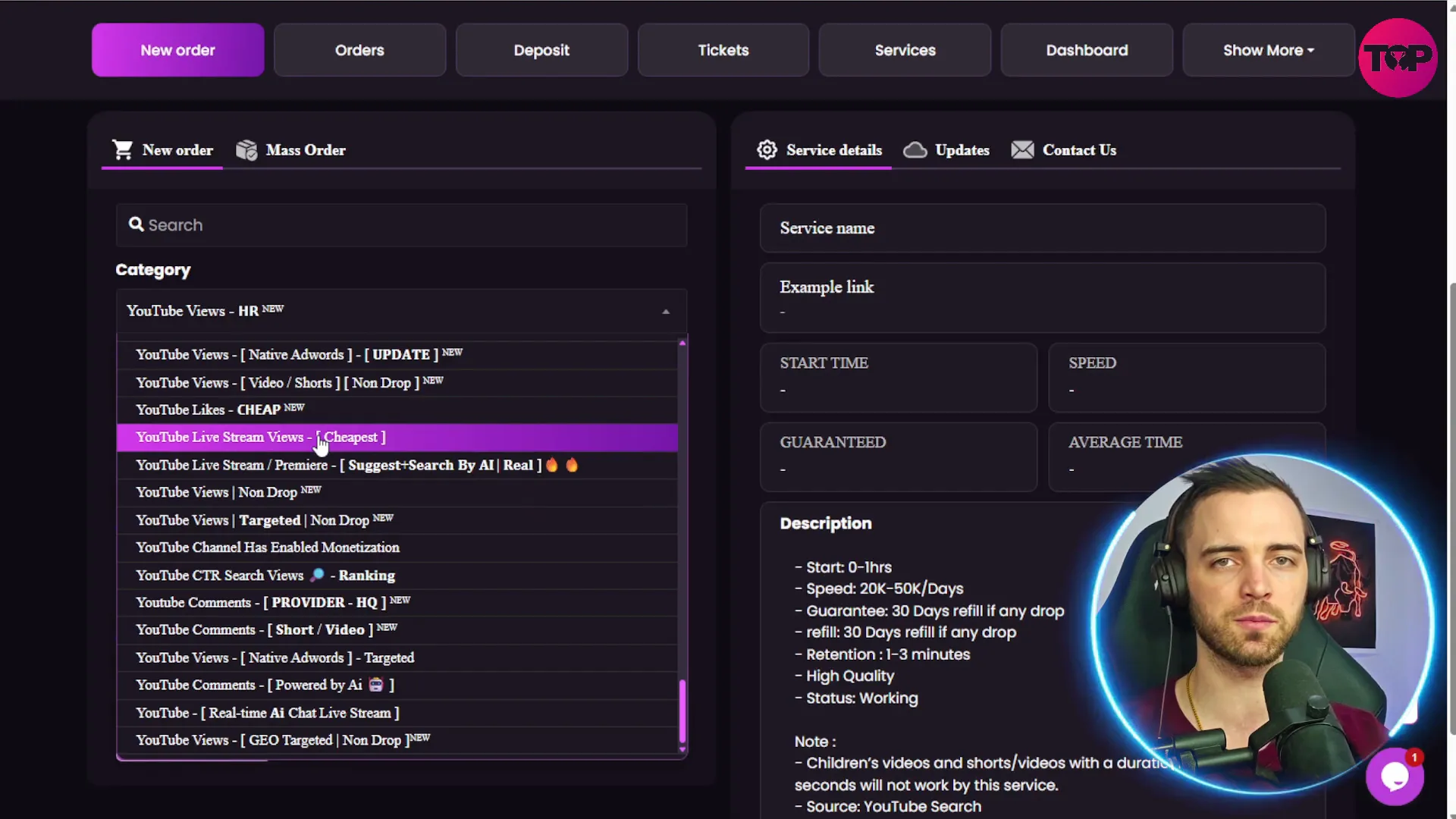This screenshot has height=819, width=1456.
Task: Click the dropdown list scroll-down arrow
Action: pos(682,749)
